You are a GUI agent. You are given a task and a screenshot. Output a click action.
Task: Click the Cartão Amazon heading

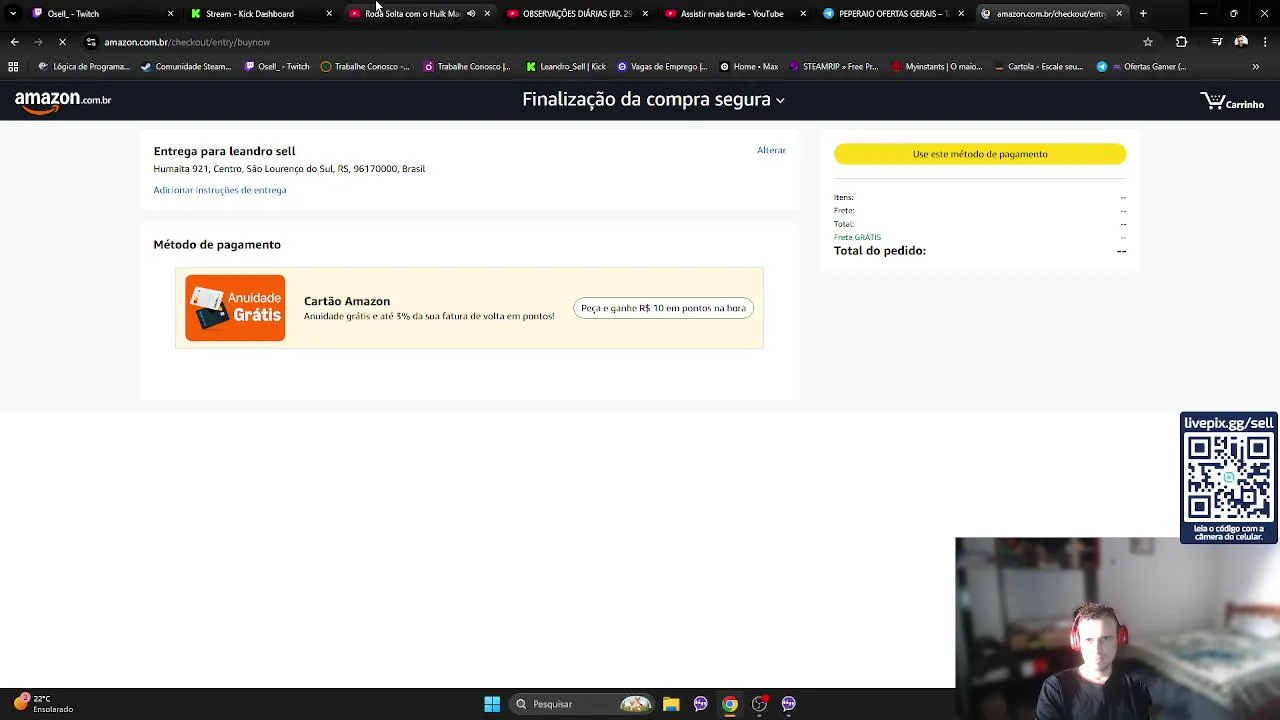click(347, 301)
